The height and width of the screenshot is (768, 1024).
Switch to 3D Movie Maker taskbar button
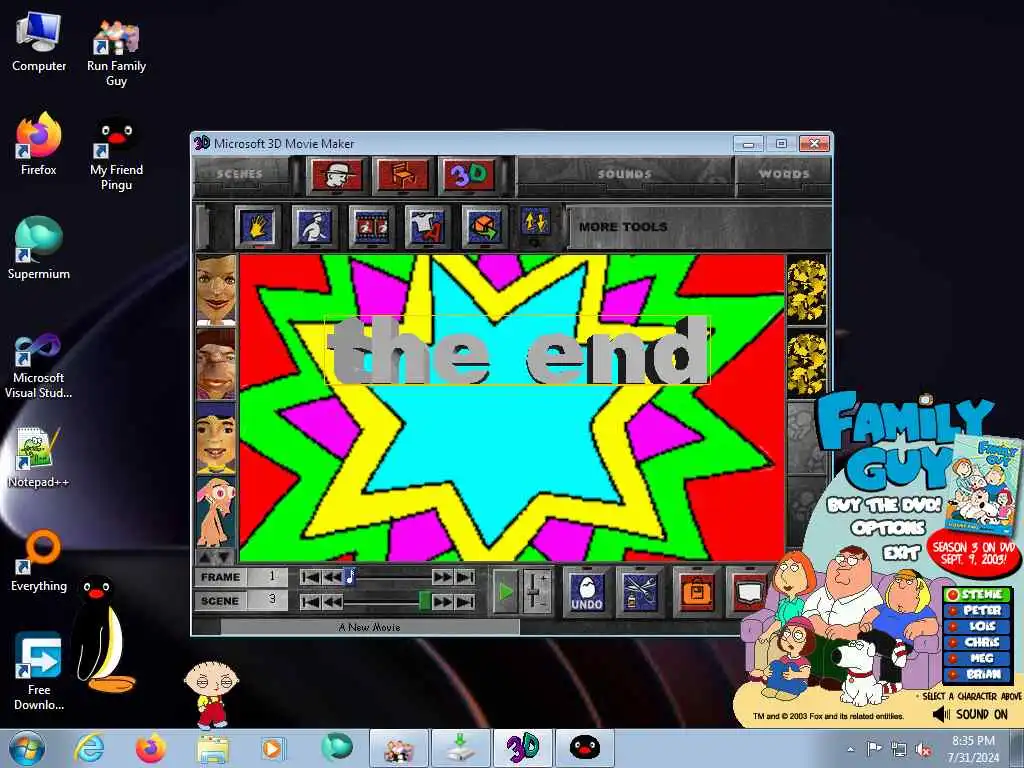(x=523, y=748)
